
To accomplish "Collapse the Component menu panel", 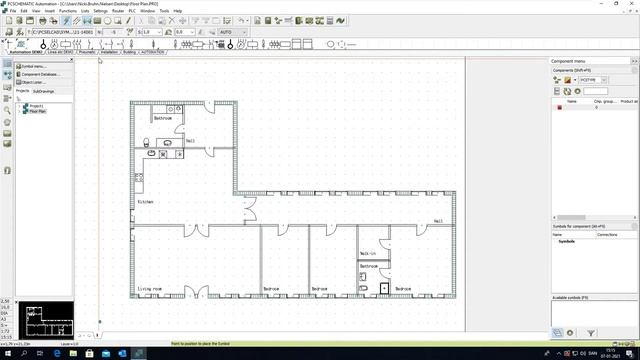I will click(x=634, y=61).
